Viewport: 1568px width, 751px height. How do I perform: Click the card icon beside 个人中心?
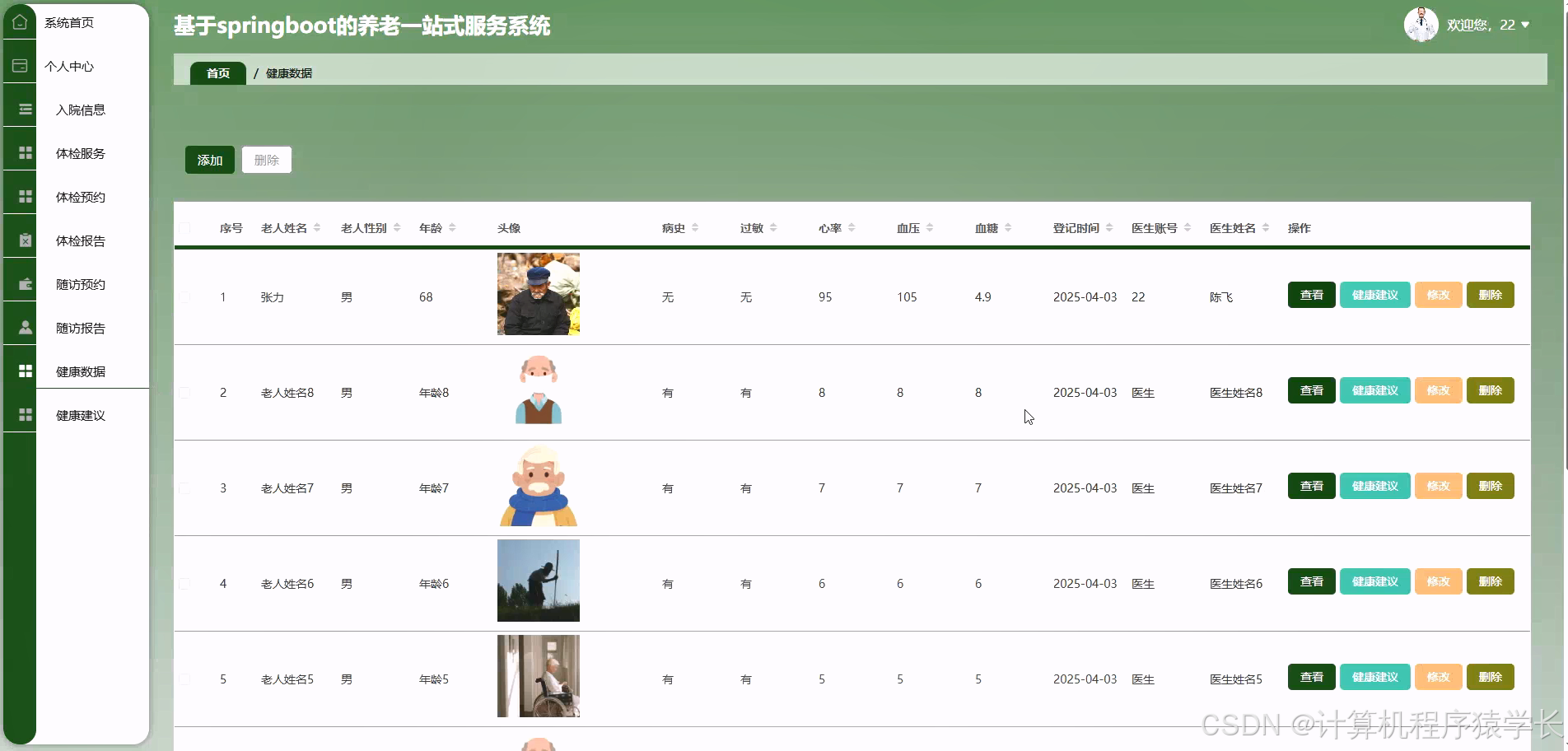(x=20, y=66)
